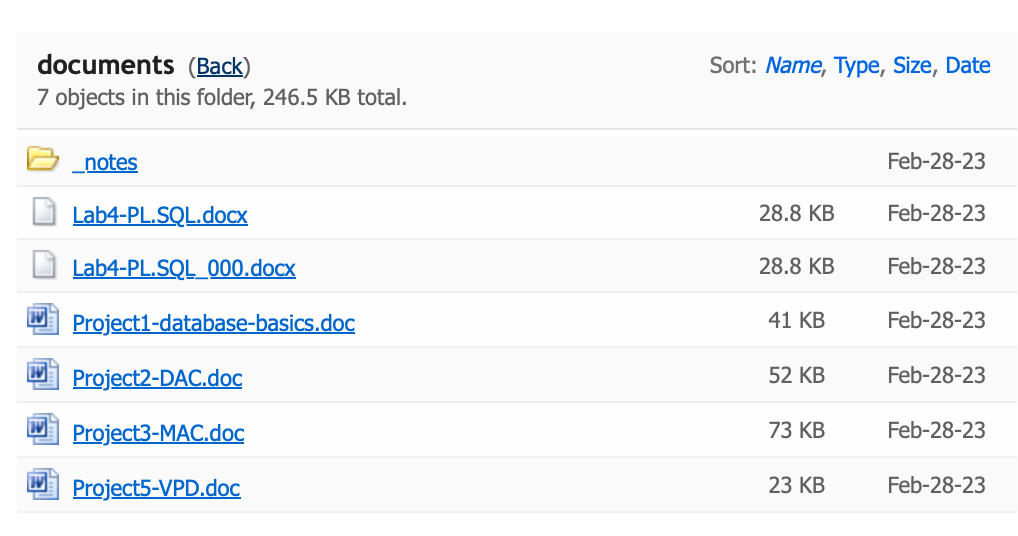The width and height of the screenshot is (1018, 536).
Task: Click the Word icon beside Project2-DAC.doc
Action: (x=43, y=375)
